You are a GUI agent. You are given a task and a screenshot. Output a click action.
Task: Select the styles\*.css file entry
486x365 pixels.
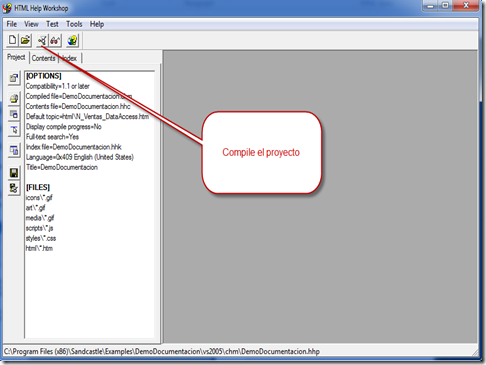[41, 238]
